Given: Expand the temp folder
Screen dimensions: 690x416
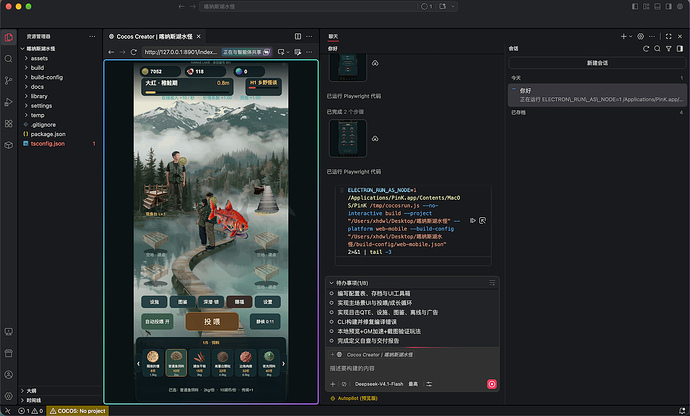Looking at the screenshot, I should (x=60, y=115).
